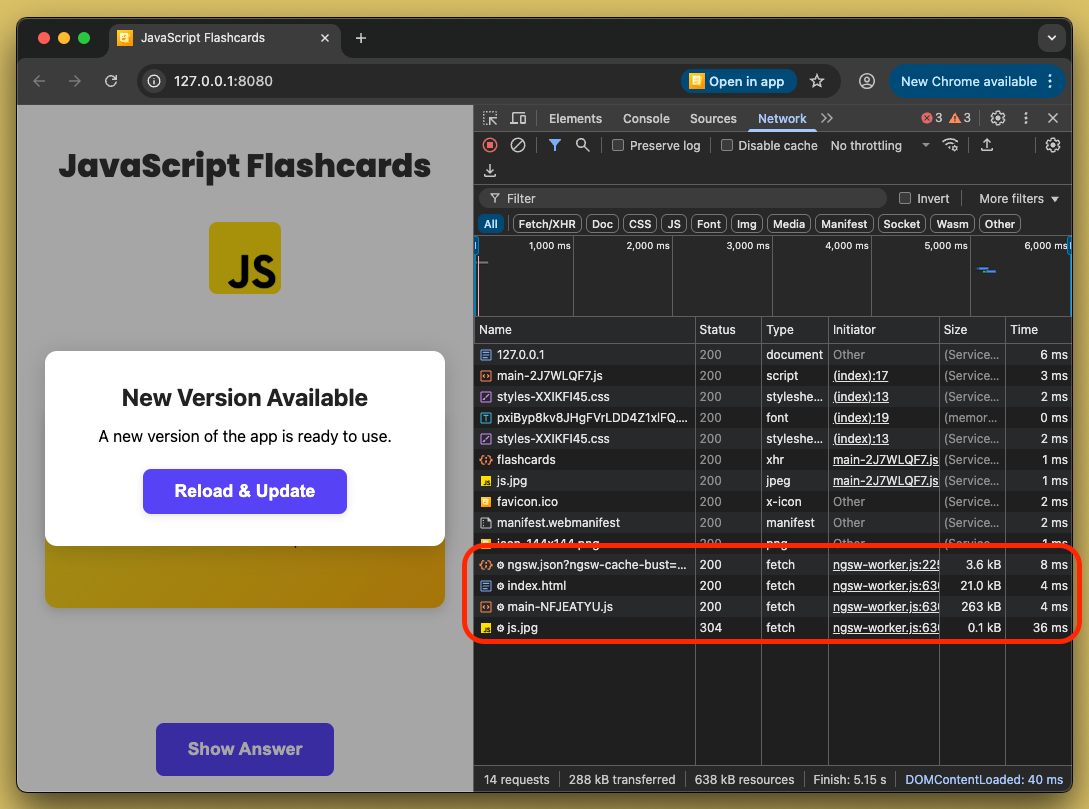Filter requests by Font type
The image size is (1089, 809).
tap(708, 224)
